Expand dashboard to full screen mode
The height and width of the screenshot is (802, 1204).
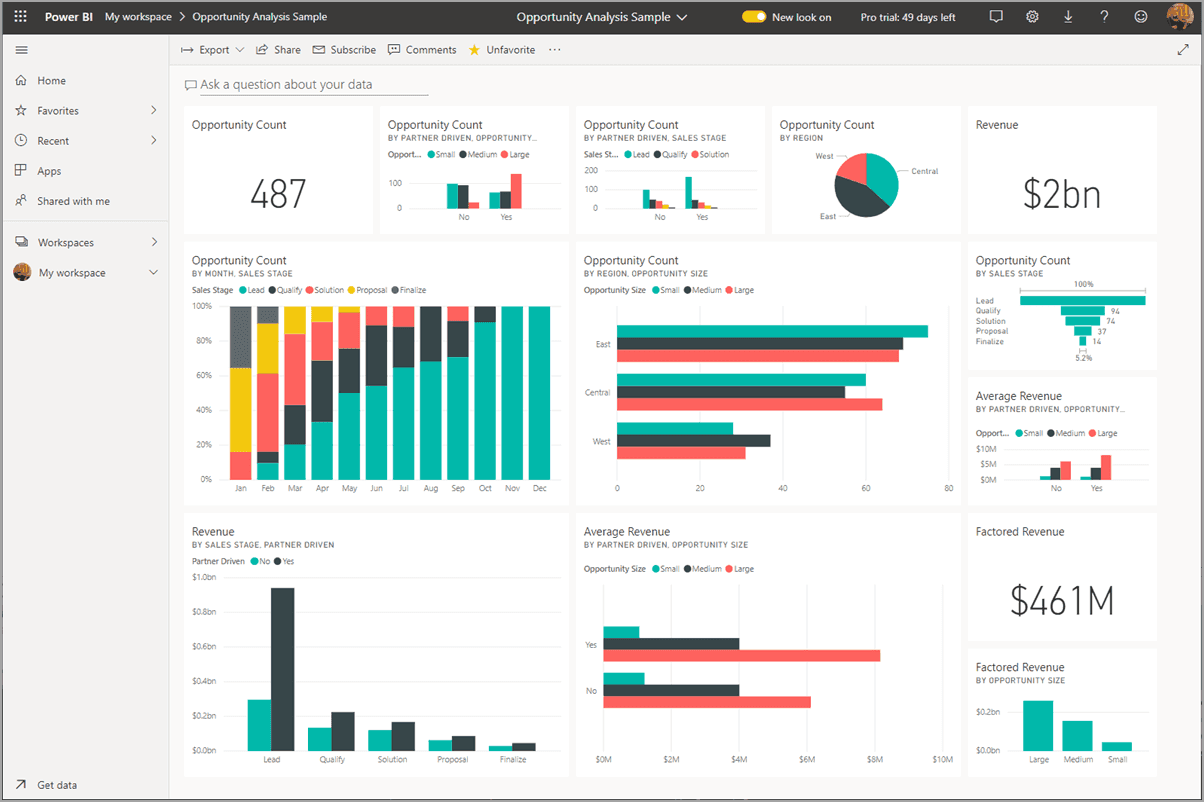(1183, 49)
